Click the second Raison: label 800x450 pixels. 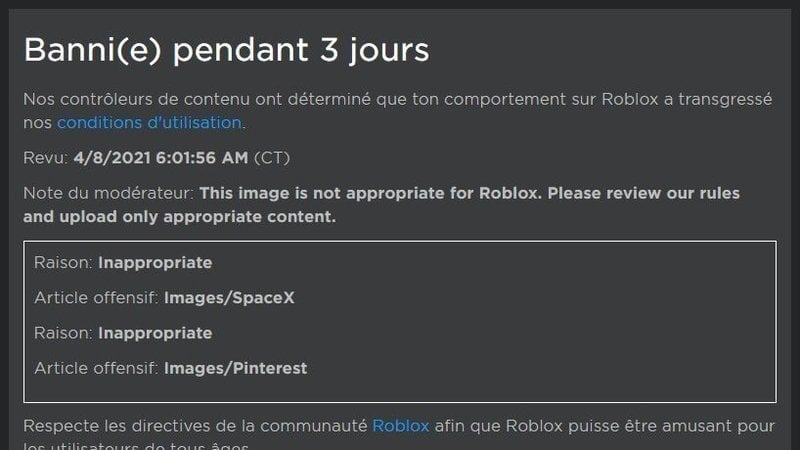[63, 333]
